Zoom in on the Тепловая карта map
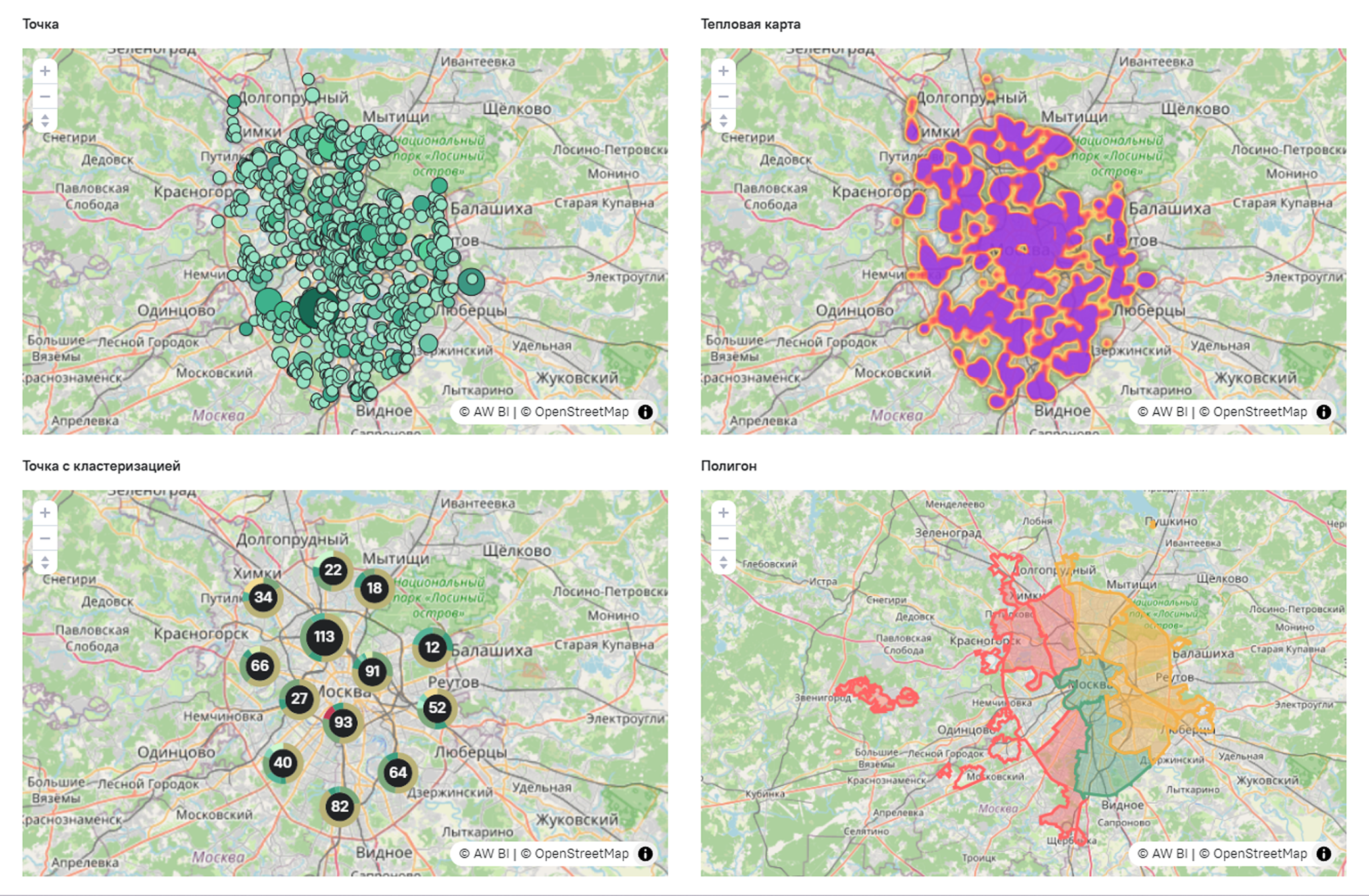Image resolution: width=1369 pixels, height=896 pixels. pos(724,71)
